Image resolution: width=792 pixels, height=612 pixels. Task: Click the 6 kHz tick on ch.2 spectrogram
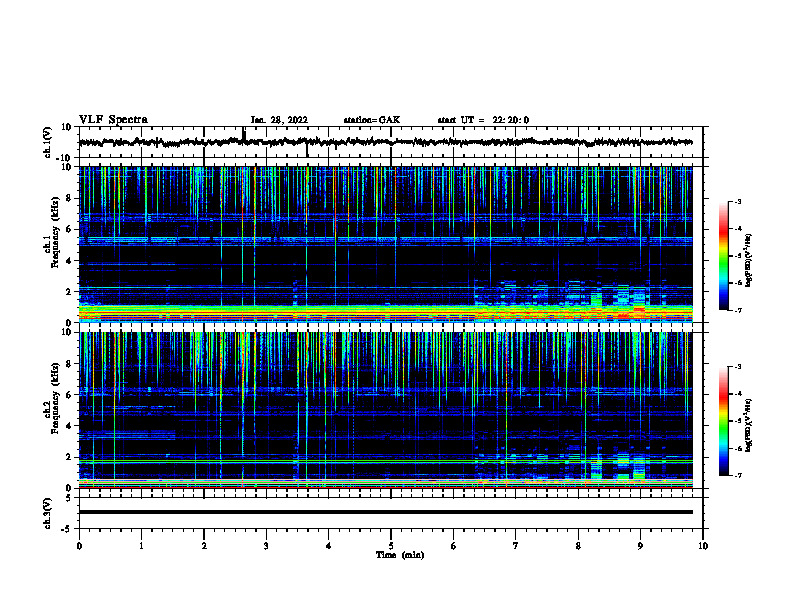pyautogui.click(x=71, y=395)
